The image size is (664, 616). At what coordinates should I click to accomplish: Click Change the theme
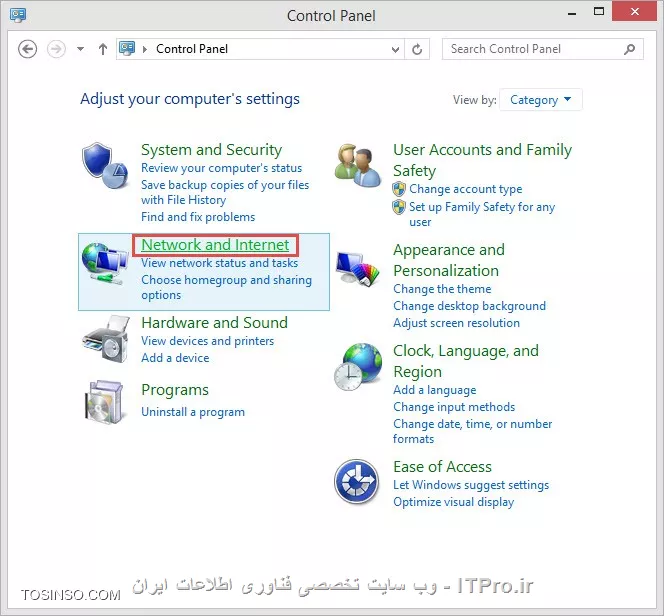tap(442, 289)
